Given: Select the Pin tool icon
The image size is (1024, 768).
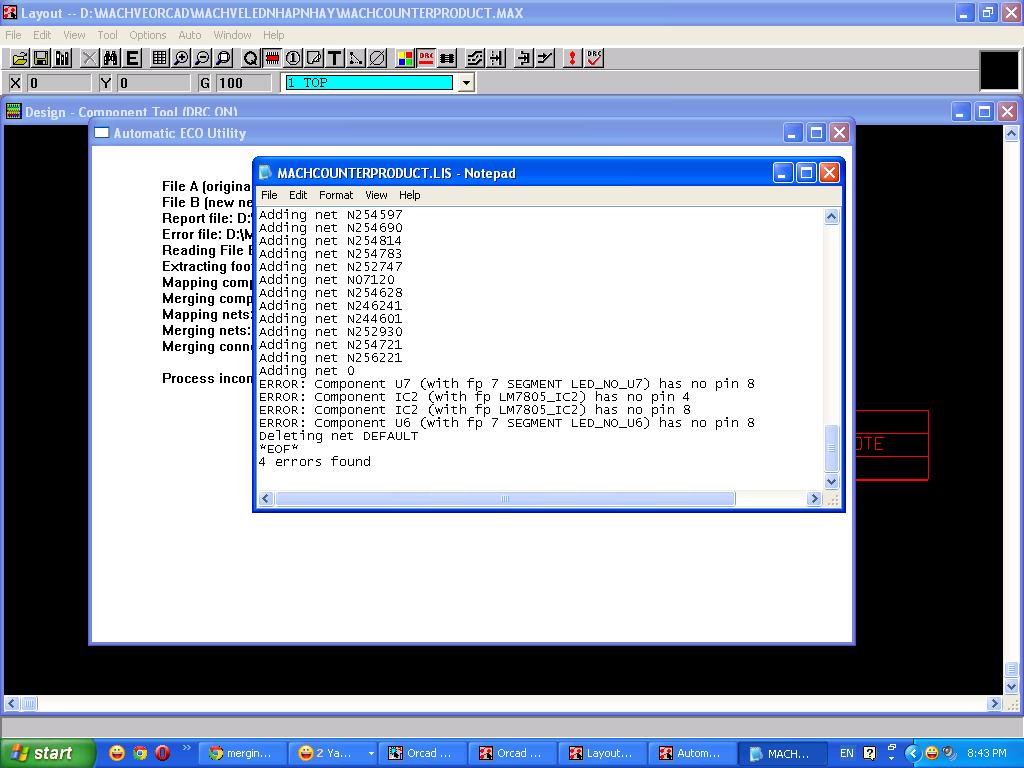Looking at the screenshot, I should pyautogui.click(x=293, y=59).
